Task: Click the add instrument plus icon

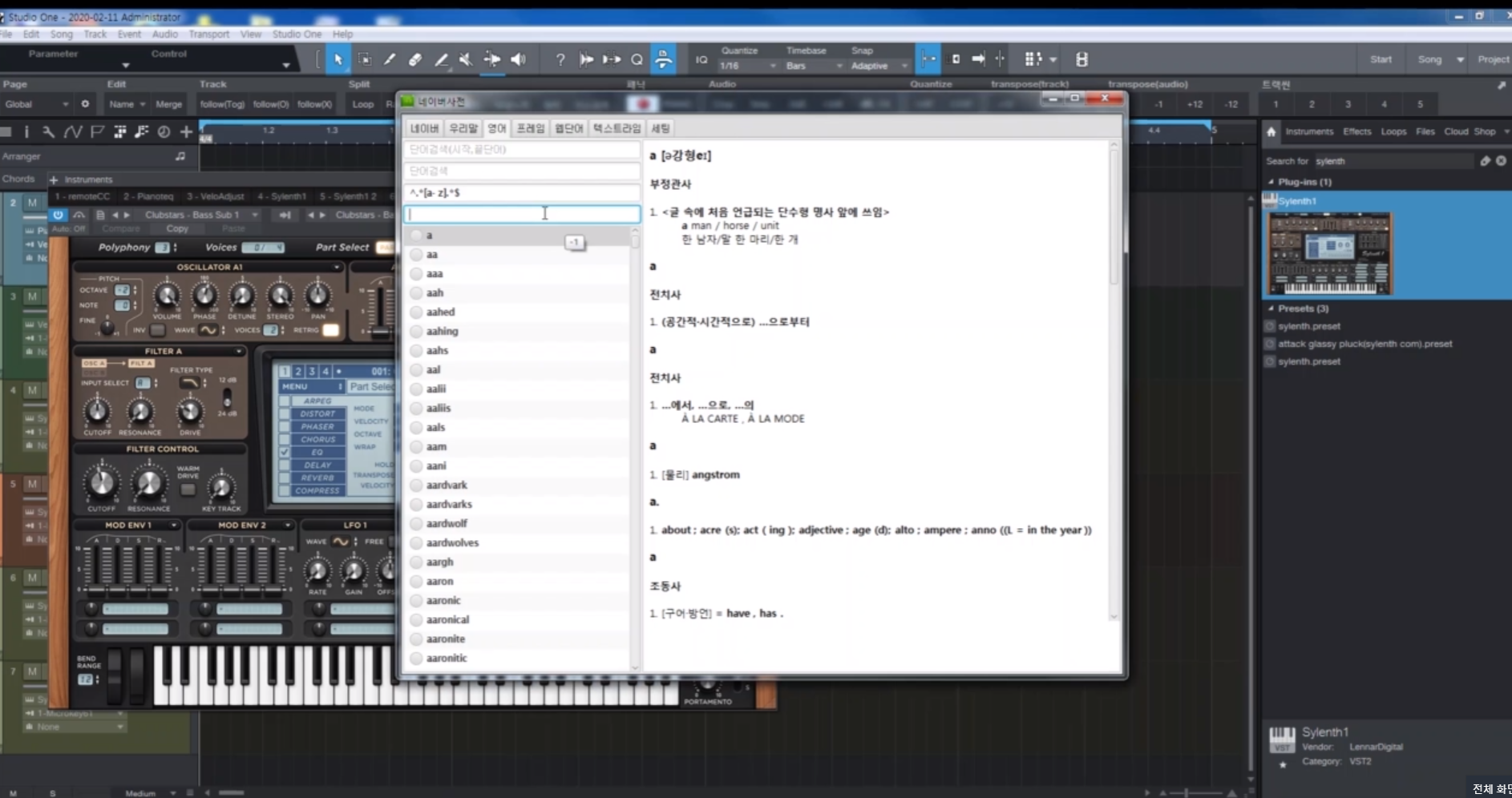Action: [x=54, y=179]
